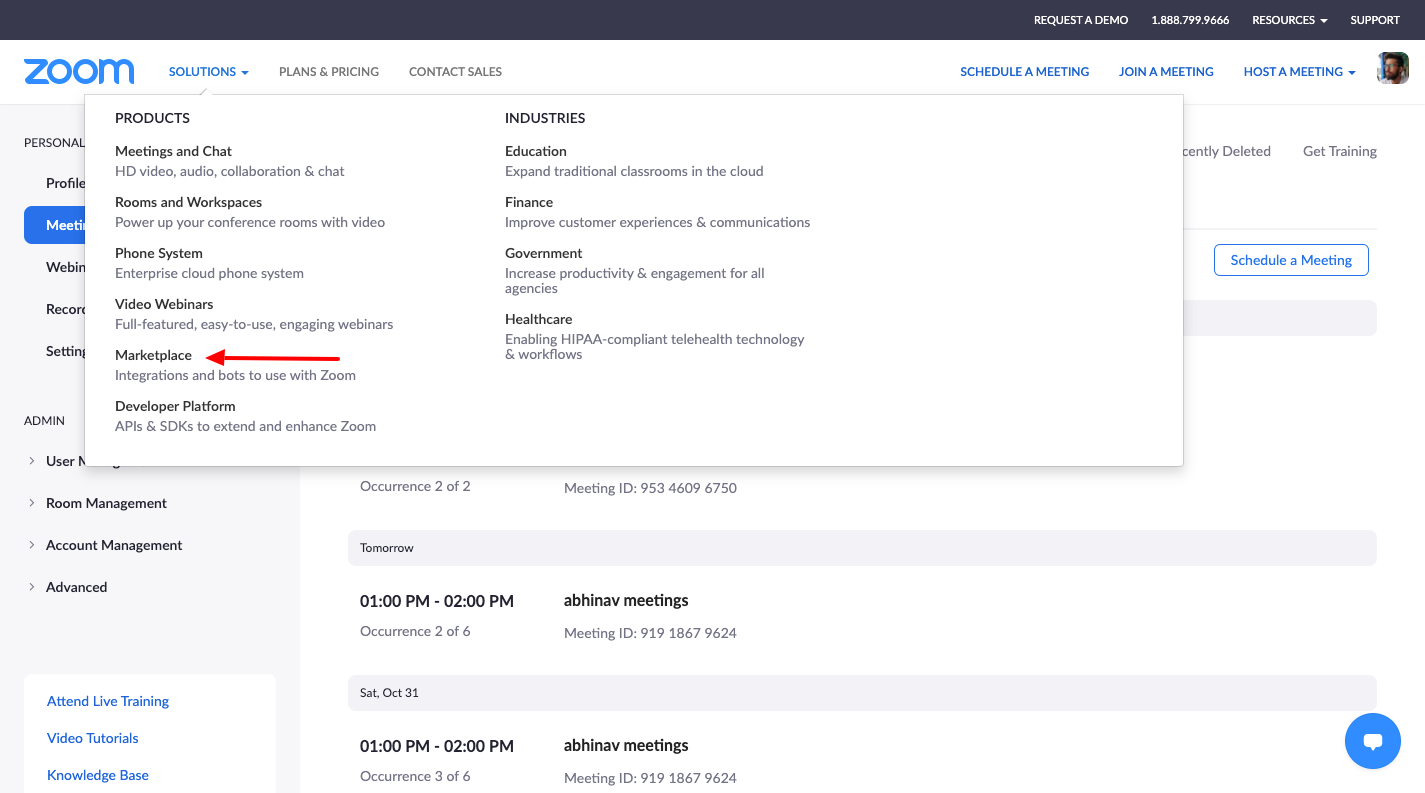Open the Tomorrow abhinav meetings entry
1425x793 pixels.
[x=626, y=601]
